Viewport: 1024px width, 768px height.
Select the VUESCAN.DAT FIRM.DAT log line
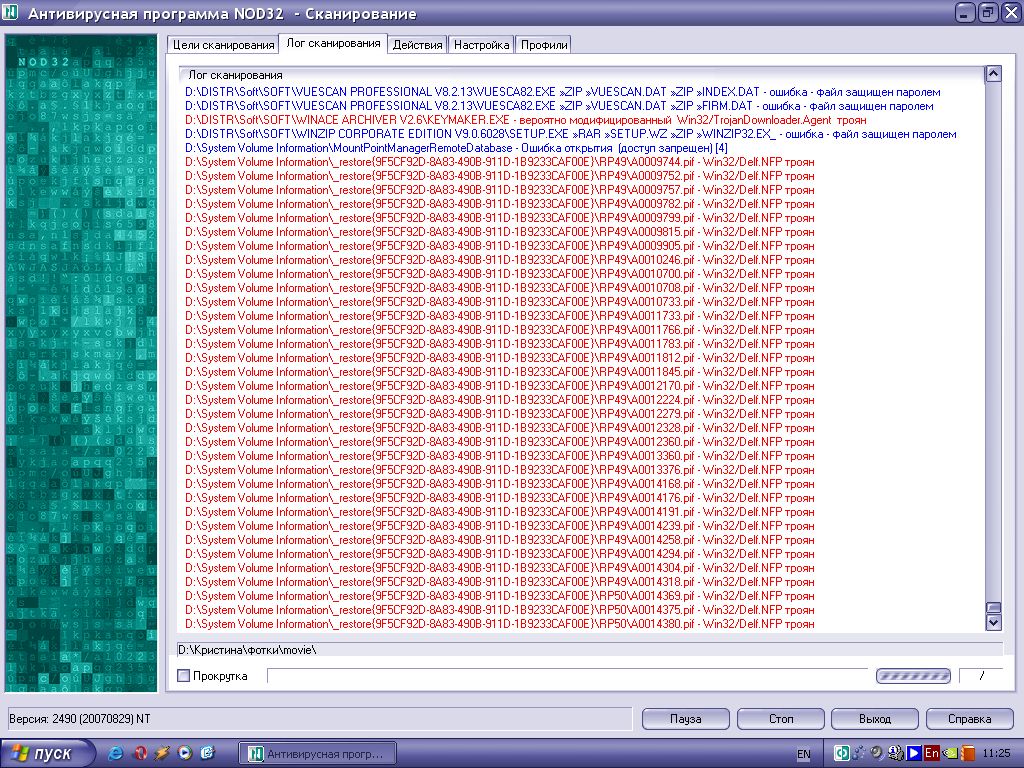pyautogui.click(x=559, y=106)
